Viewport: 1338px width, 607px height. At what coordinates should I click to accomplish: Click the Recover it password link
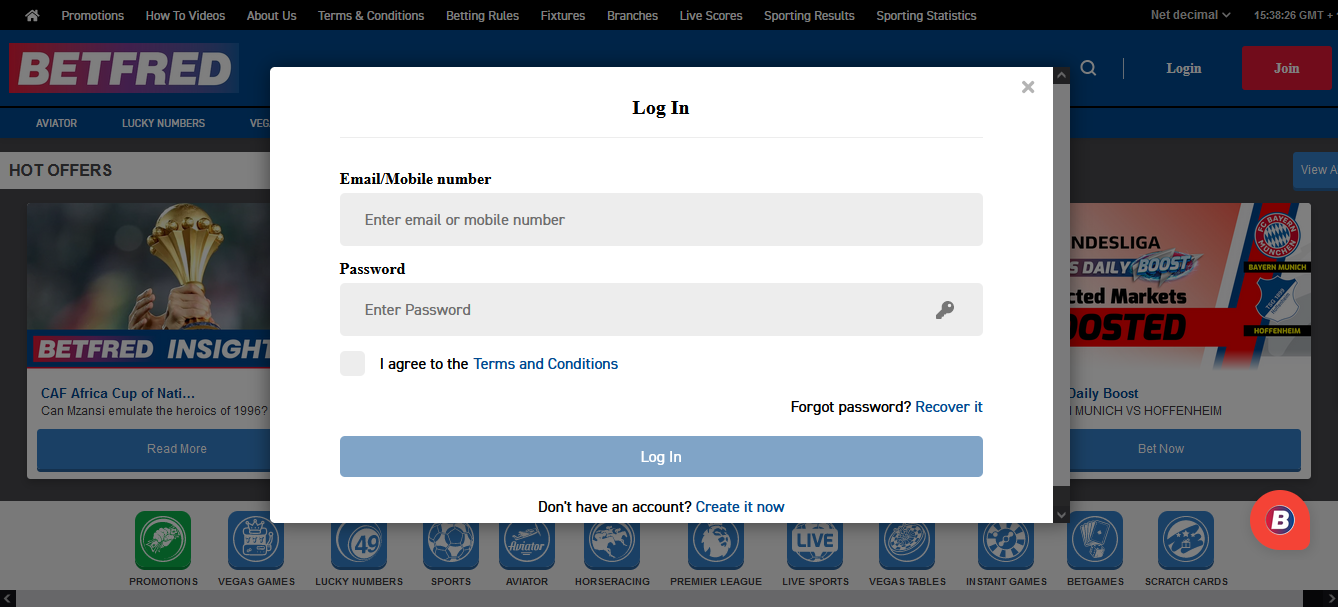pos(948,407)
